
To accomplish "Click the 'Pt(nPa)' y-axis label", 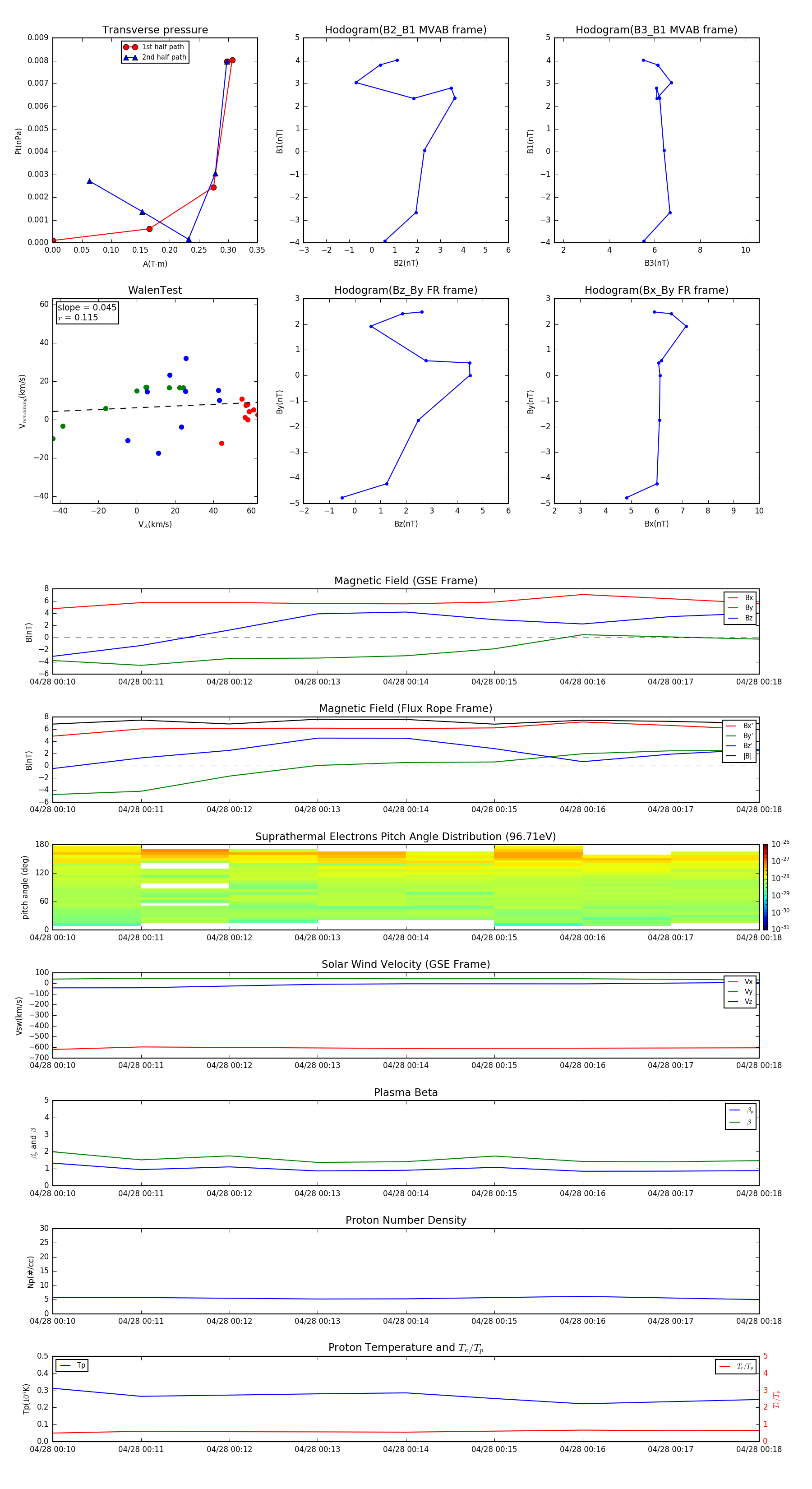I will (x=18, y=141).
